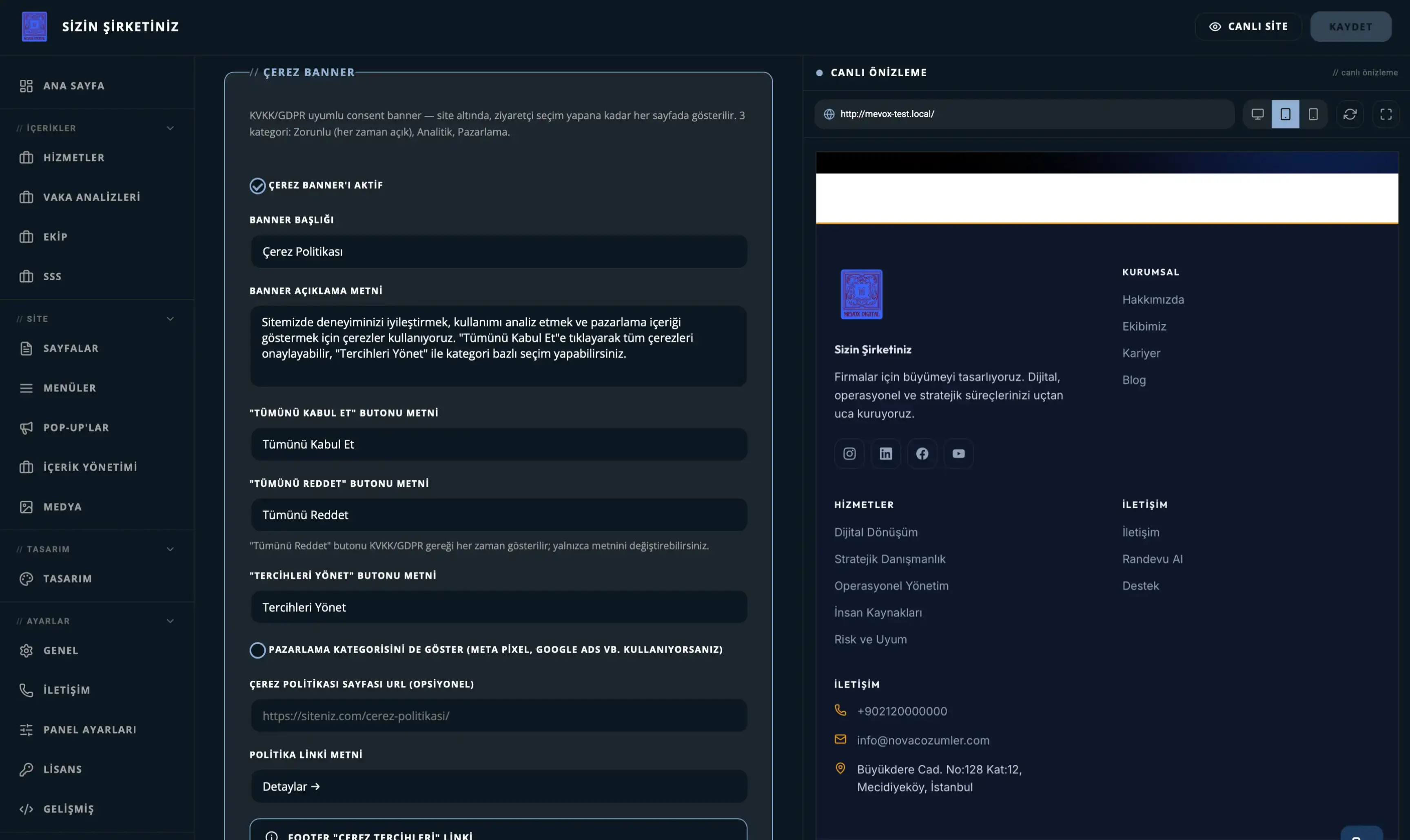The image size is (1410, 840).
Task: Click Blog link in preview
Action: tap(1134, 380)
